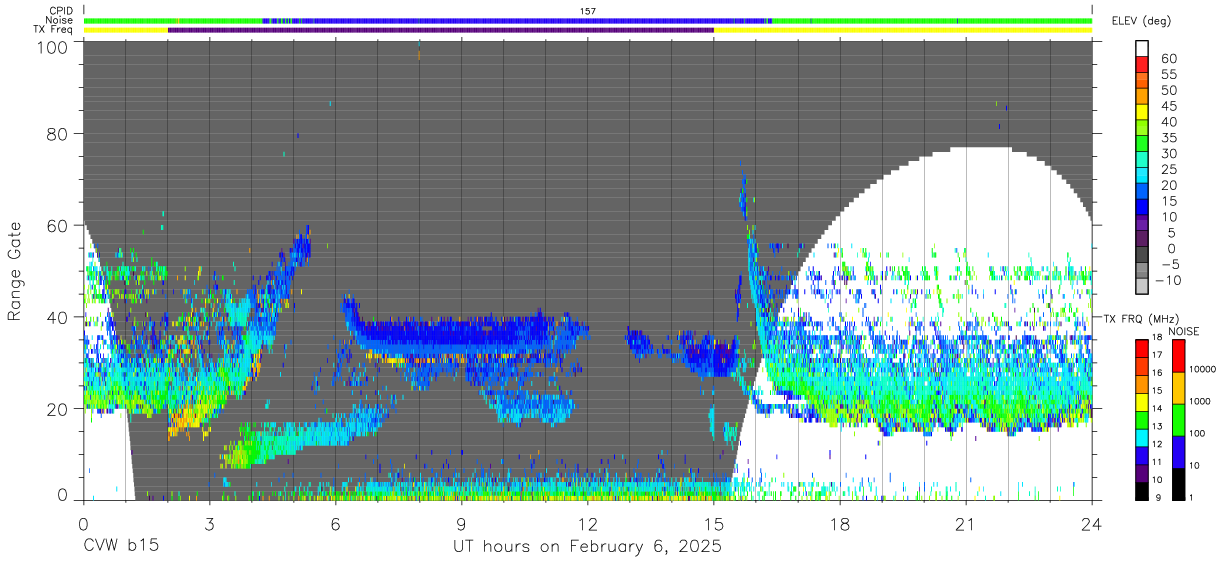Screen dimensions: 1228x567
Task: Click the blue segment of the Noise bar
Action: (x=516, y=20)
